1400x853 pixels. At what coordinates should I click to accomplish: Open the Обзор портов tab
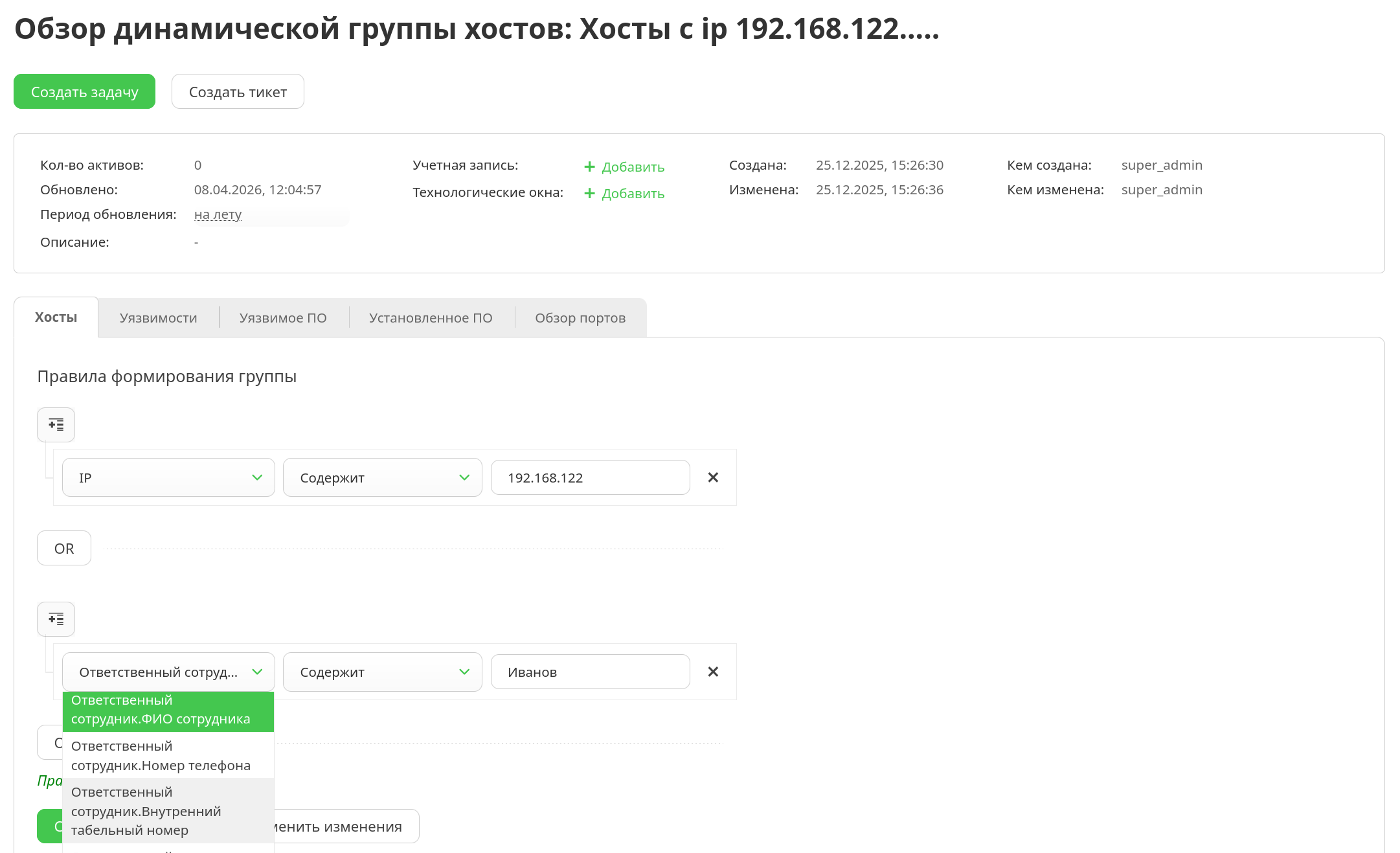[580, 318]
